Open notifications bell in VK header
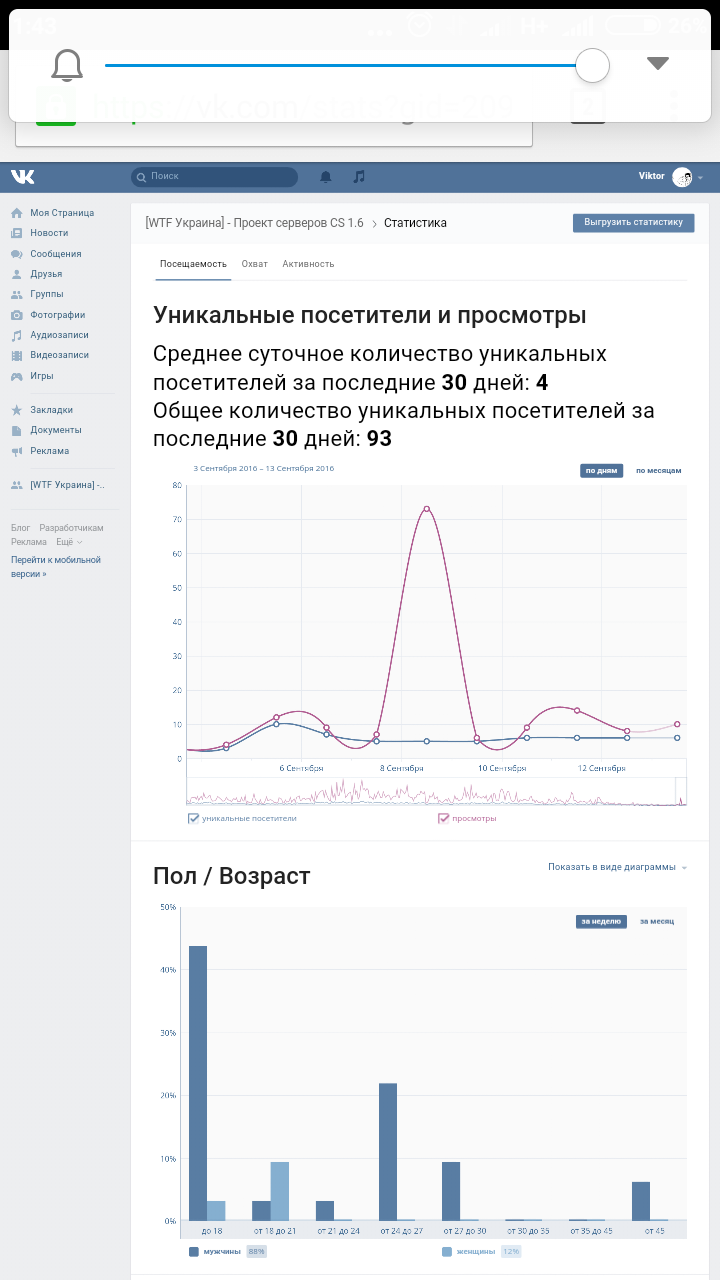The width and height of the screenshot is (720, 1280). tap(325, 177)
